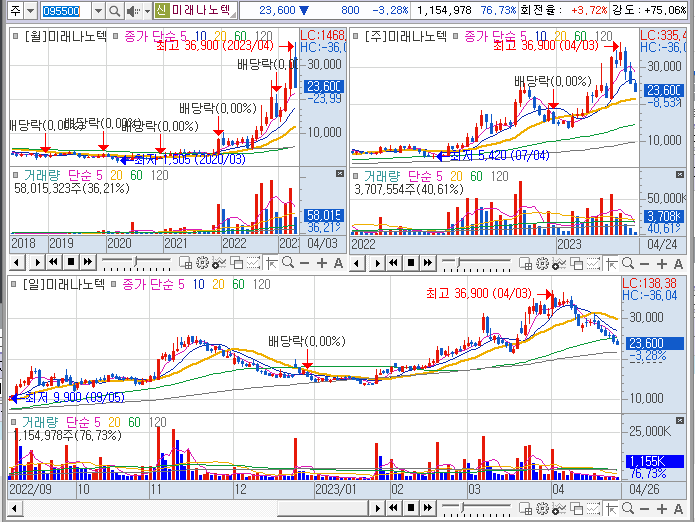This screenshot has width=695, height=522.
Task: Click overlapping windows icon in weekly toolbar
Action: [x=577, y=264]
